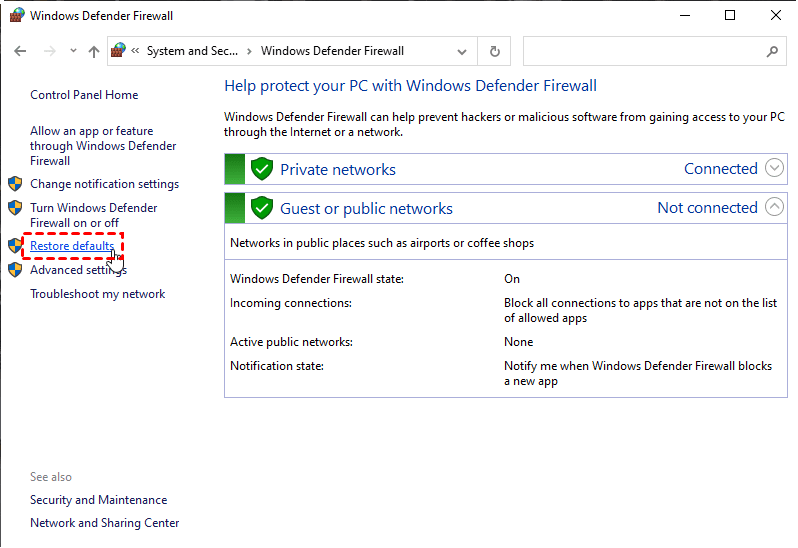
Task: Select Windows Defender Firewall breadcrumb
Action: click(332, 51)
